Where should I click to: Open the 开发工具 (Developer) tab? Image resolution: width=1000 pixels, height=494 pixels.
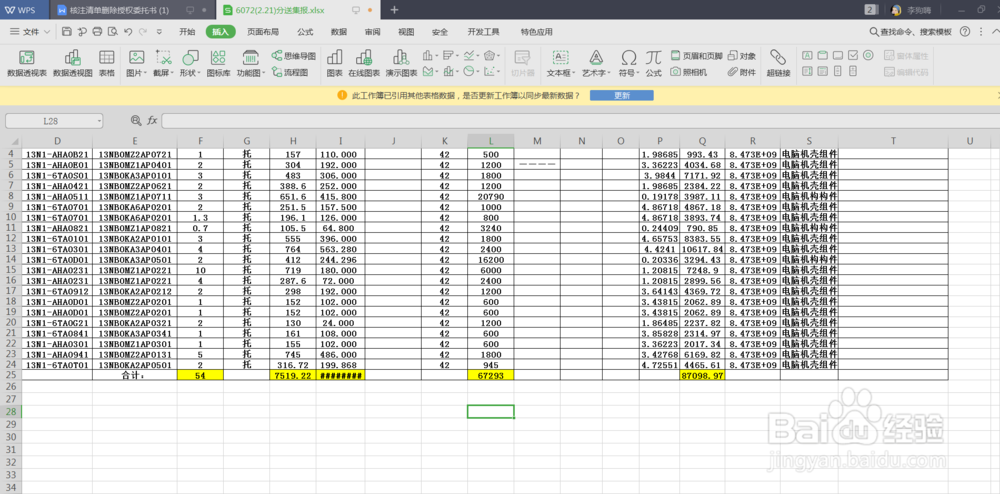(x=483, y=32)
